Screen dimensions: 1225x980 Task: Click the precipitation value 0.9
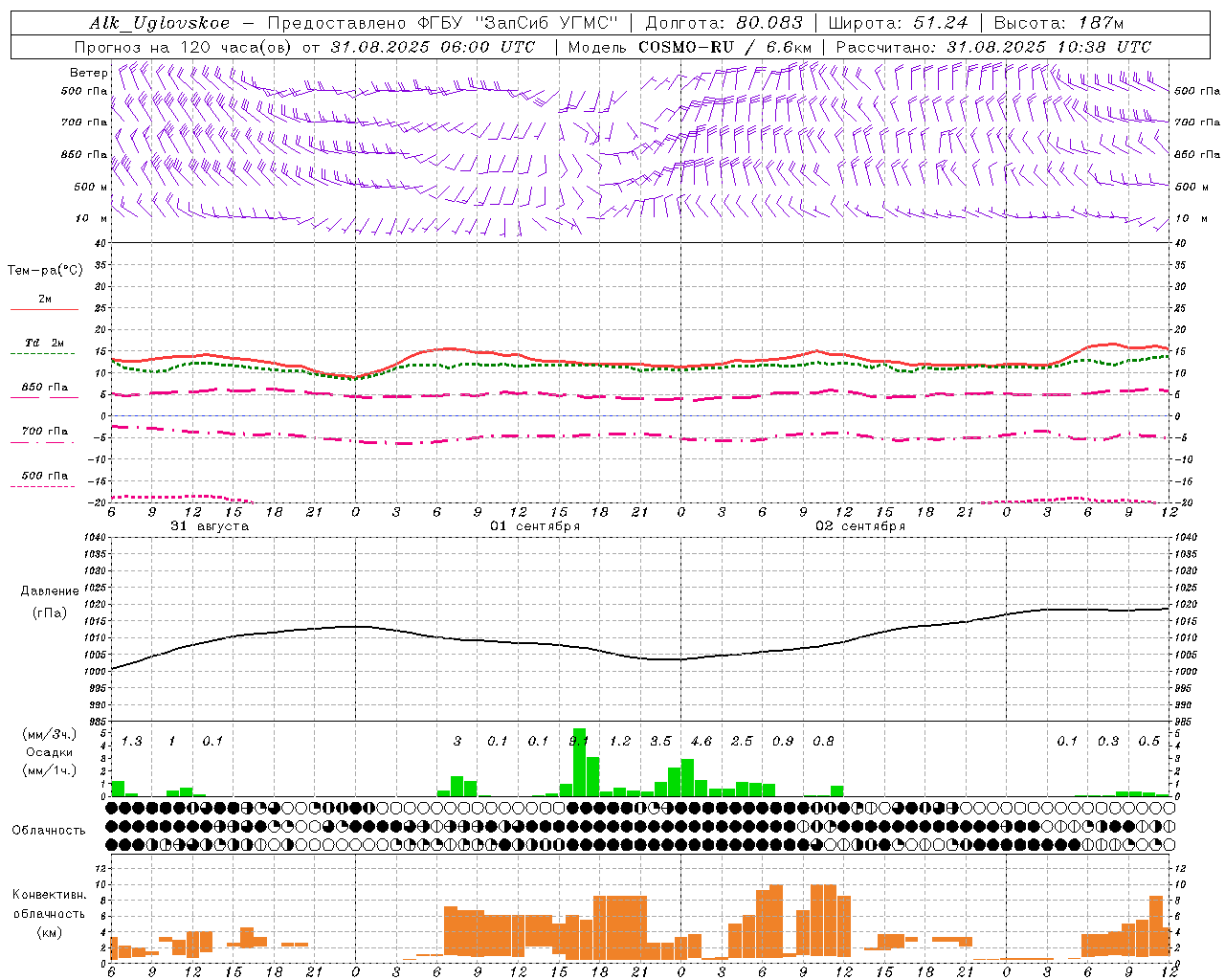783,742
